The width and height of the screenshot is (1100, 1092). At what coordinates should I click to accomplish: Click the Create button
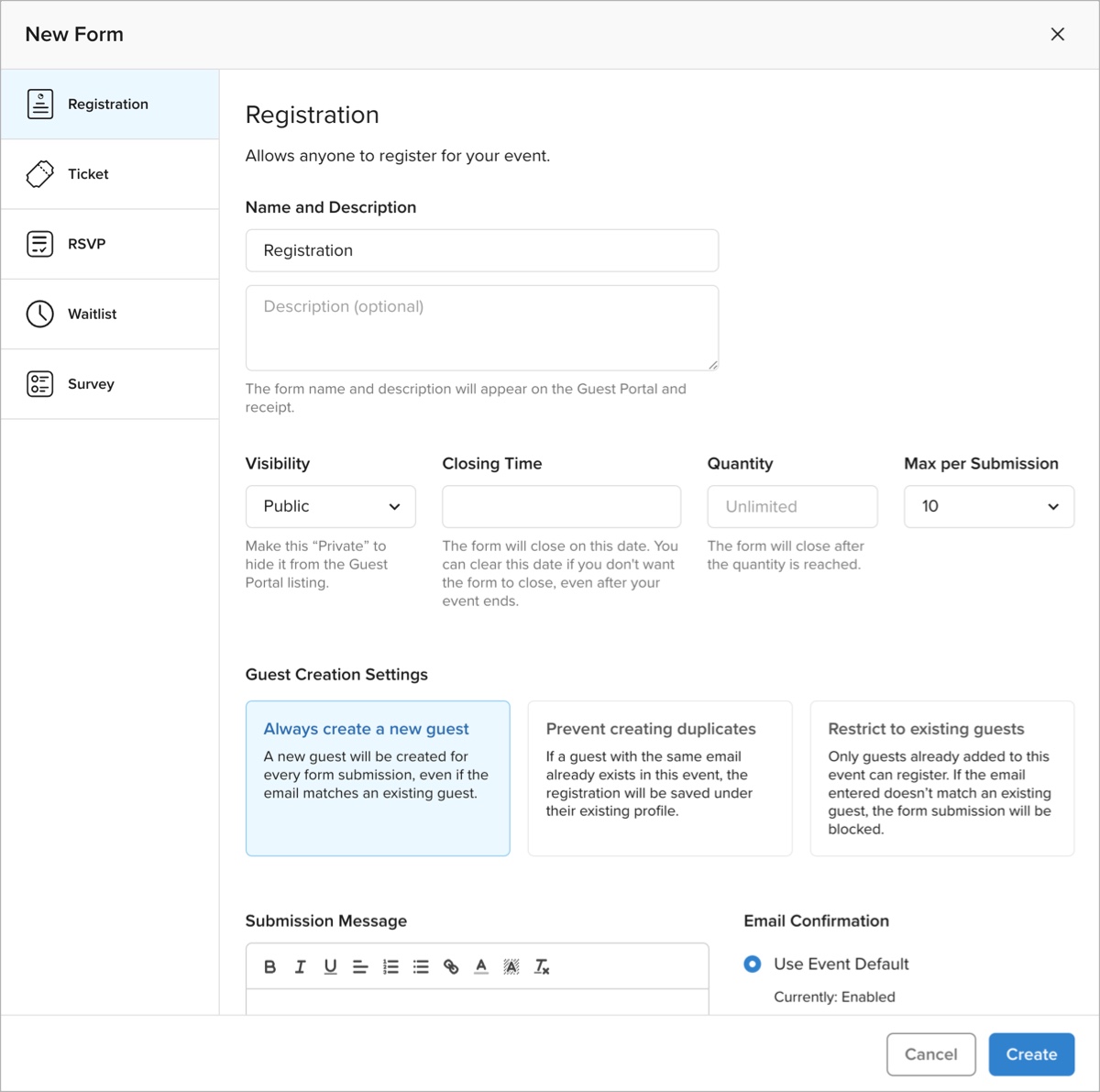[1031, 1054]
